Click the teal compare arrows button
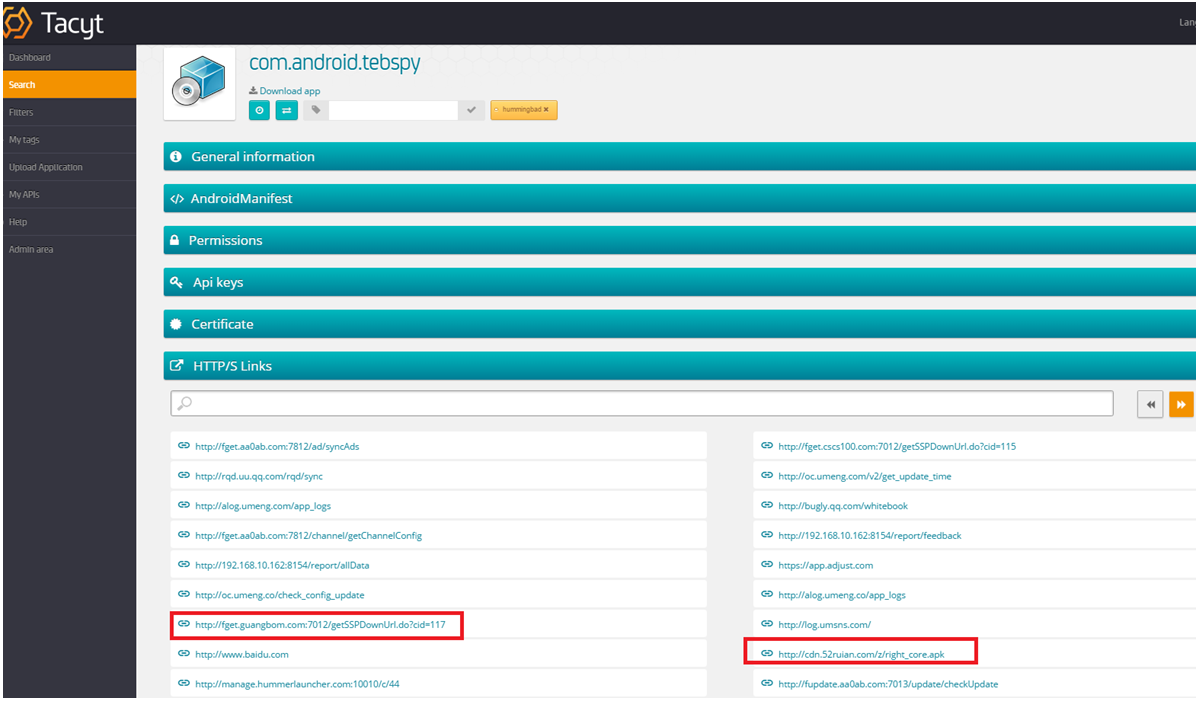The width and height of the screenshot is (1199, 707). coord(287,111)
